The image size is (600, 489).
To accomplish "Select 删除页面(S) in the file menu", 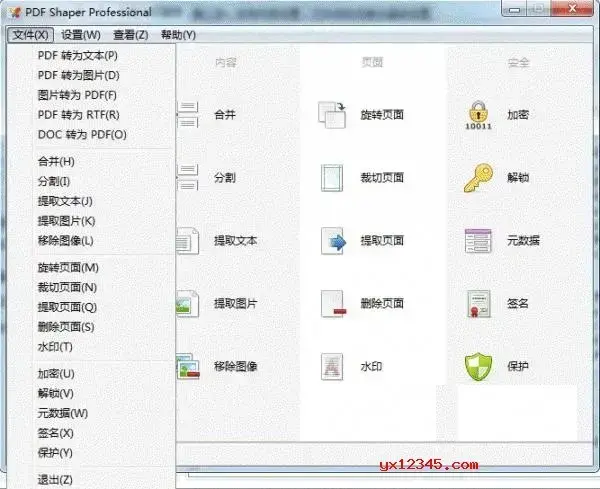I will pyautogui.click(x=66, y=327).
